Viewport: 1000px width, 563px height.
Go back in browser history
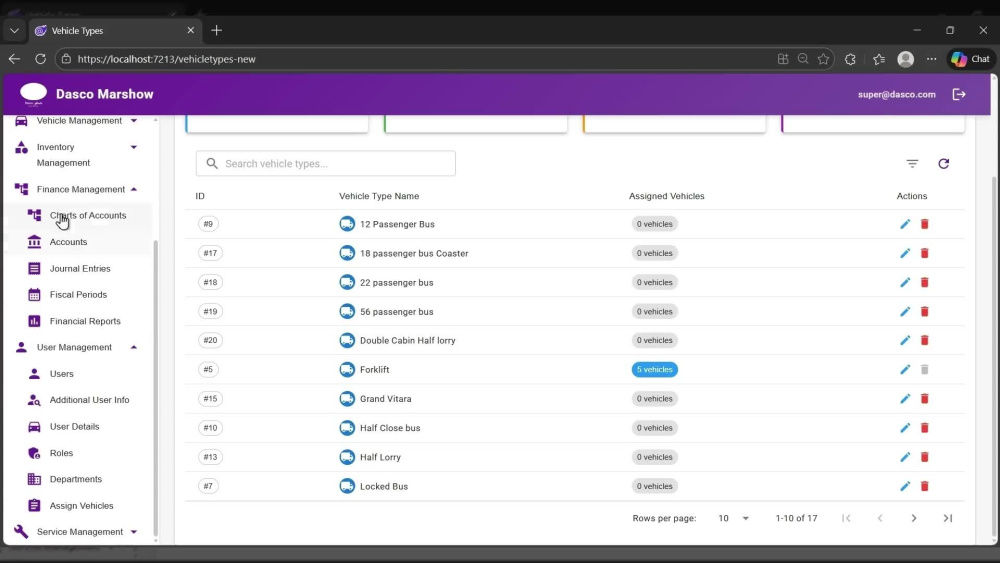(14, 59)
